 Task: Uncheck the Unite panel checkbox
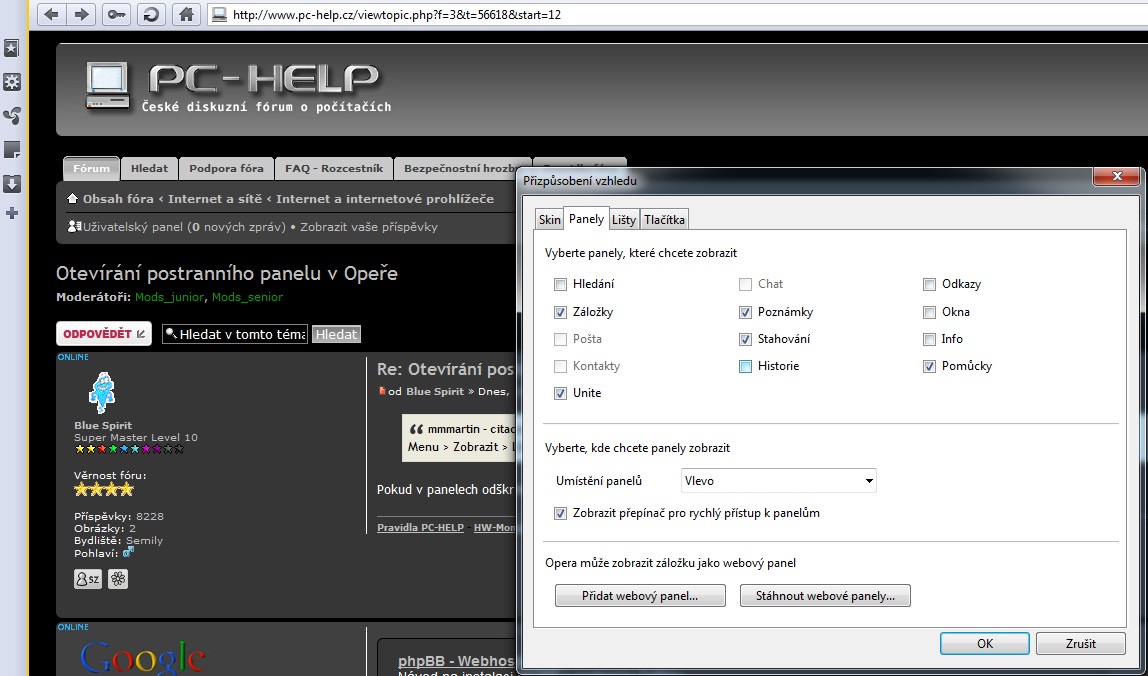pos(561,393)
